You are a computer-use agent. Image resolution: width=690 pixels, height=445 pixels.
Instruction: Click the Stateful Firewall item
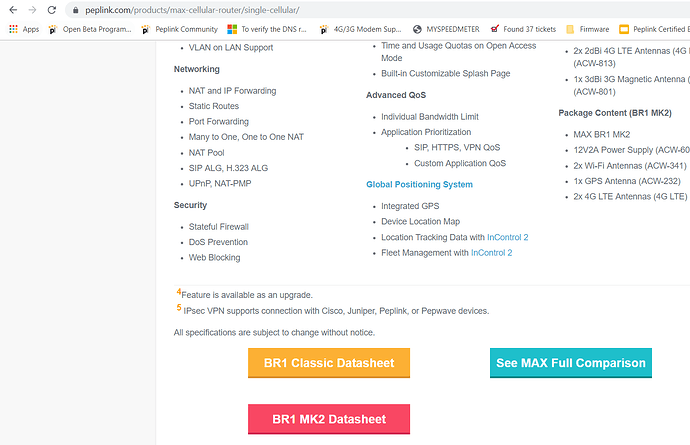219,227
